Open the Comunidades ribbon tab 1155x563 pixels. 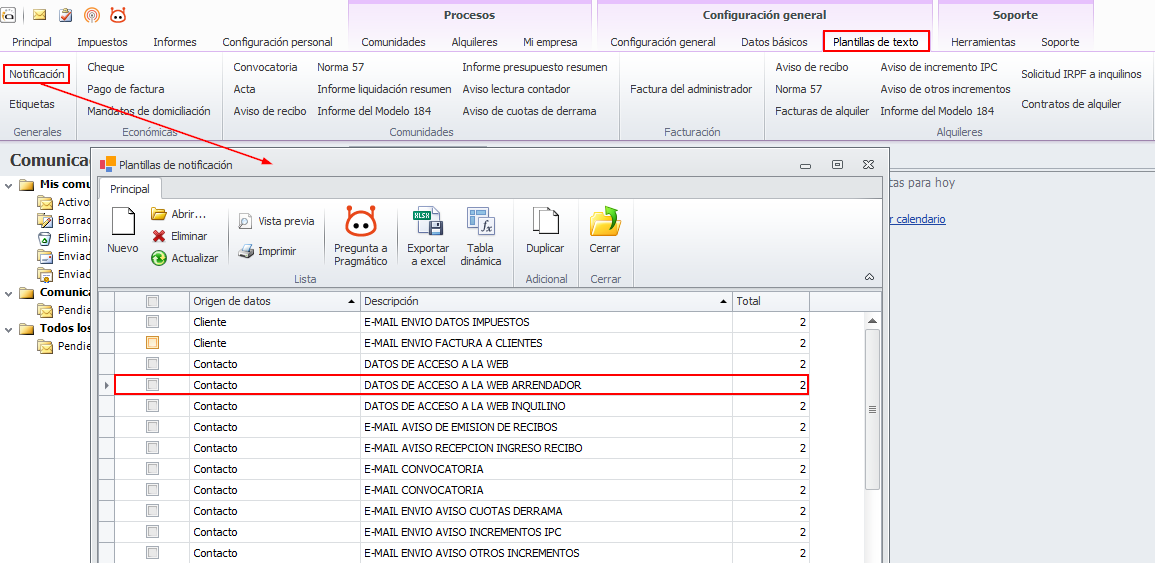(x=393, y=42)
